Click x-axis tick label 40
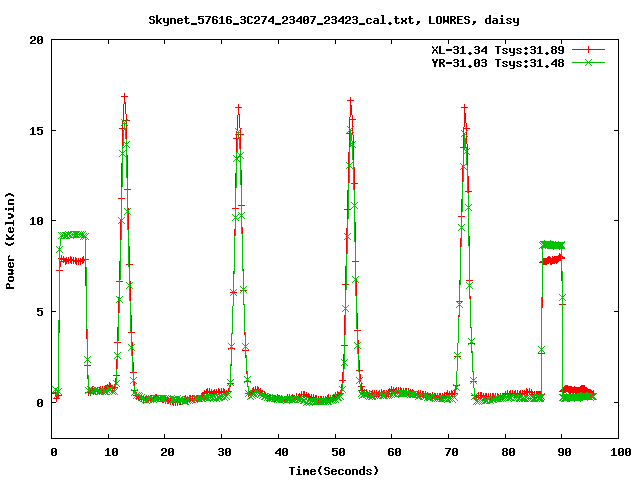The width and height of the screenshot is (640, 480). (x=281, y=452)
